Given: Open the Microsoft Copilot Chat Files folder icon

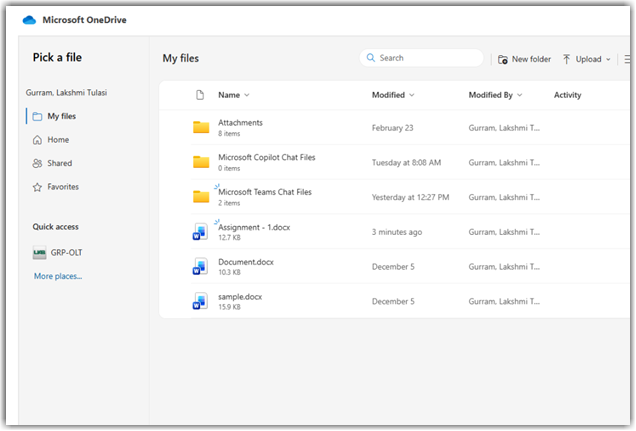Looking at the screenshot, I should (201, 162).
